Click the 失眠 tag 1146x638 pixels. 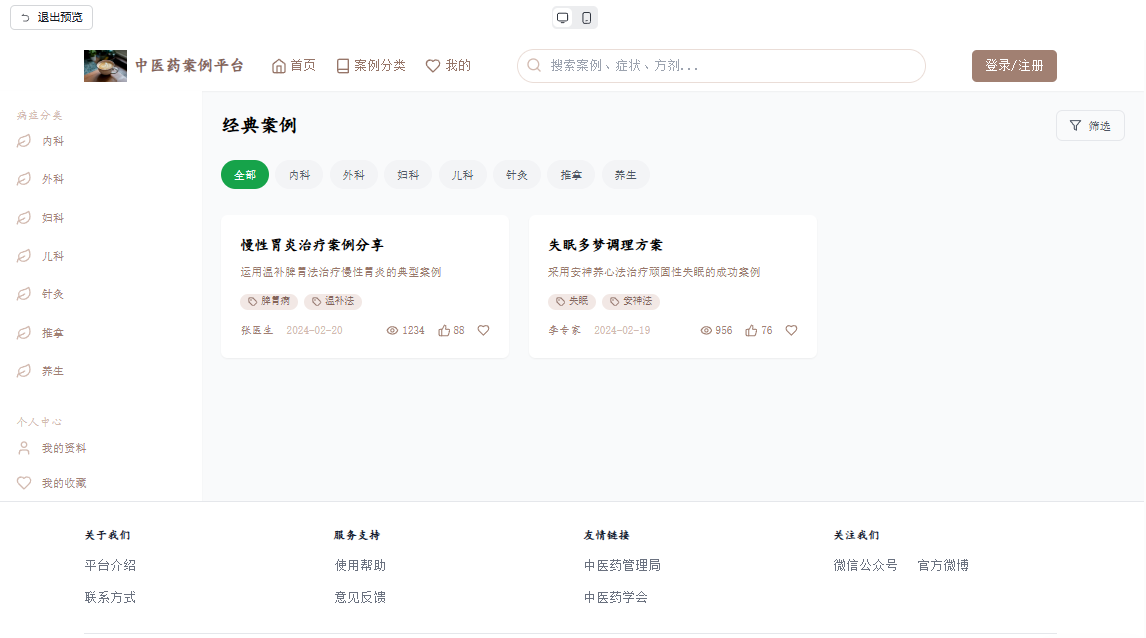pos(572,301)
